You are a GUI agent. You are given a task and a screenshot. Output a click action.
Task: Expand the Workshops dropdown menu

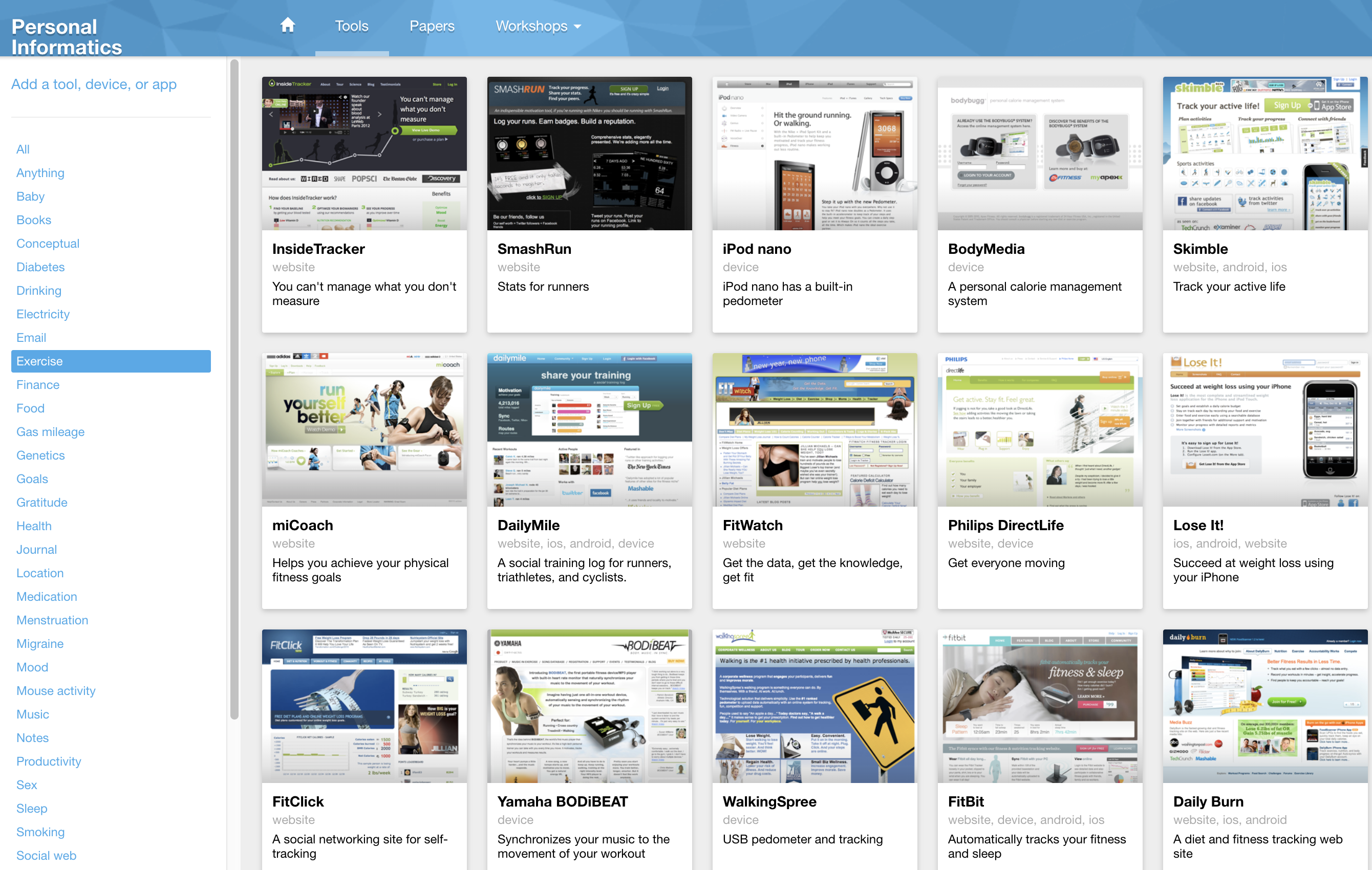538,26
